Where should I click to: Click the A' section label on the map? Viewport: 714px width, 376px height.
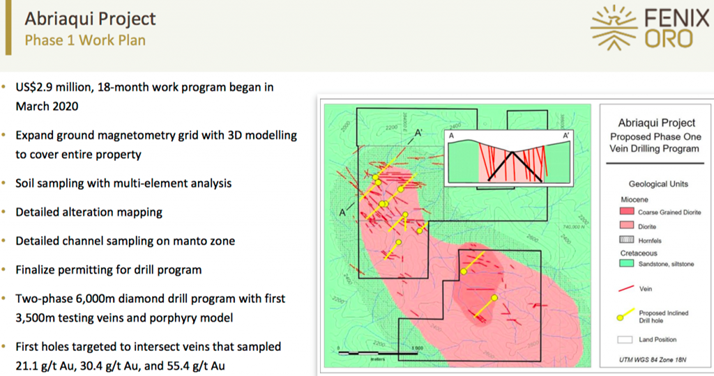418,133
